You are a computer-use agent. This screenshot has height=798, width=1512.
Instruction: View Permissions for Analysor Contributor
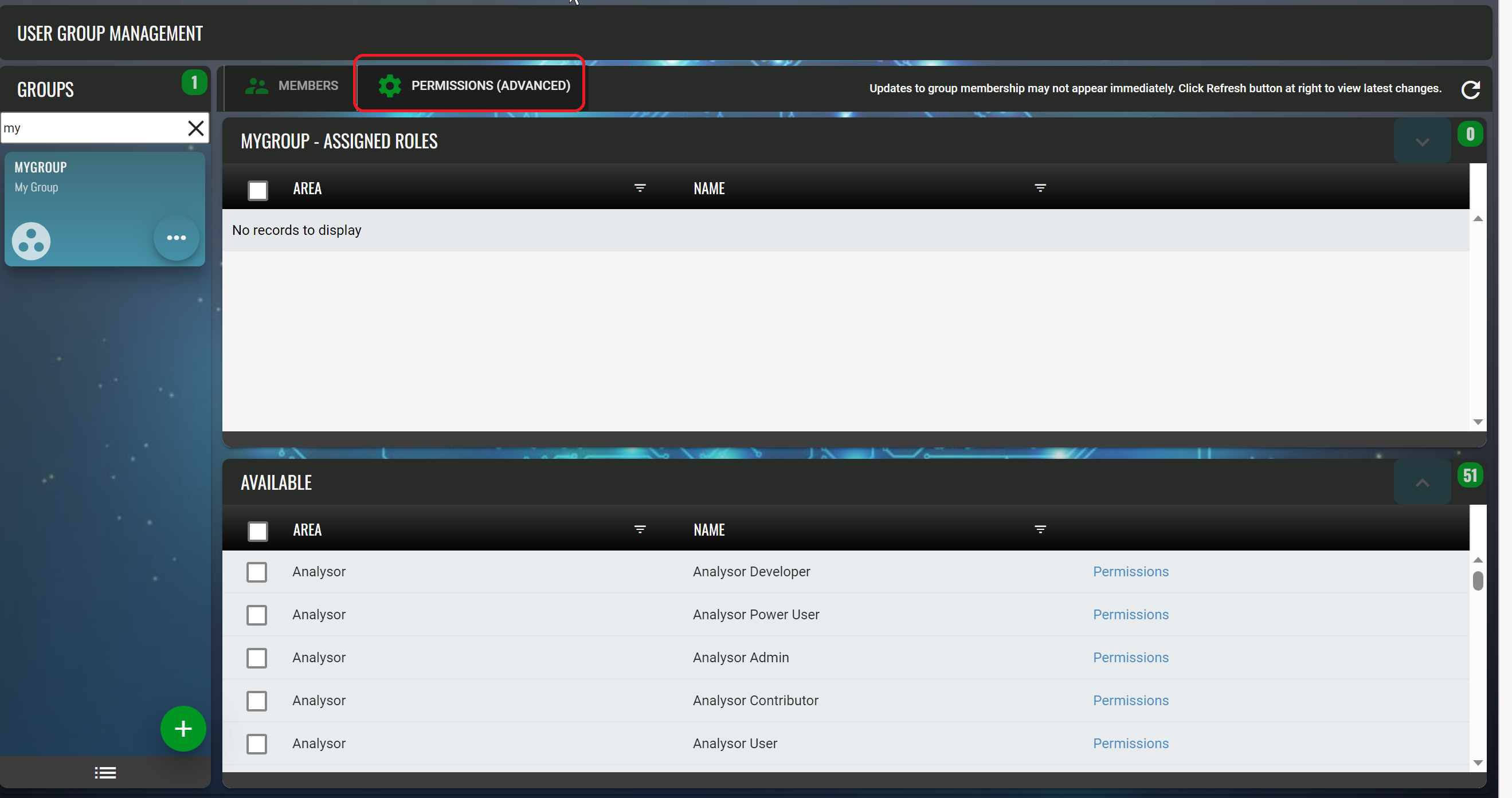pos(1130,701)
